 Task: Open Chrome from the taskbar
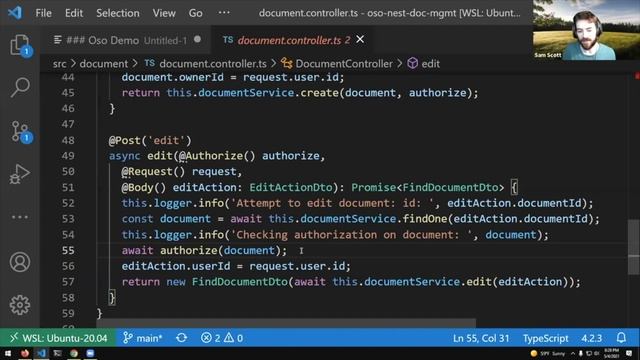74,353
